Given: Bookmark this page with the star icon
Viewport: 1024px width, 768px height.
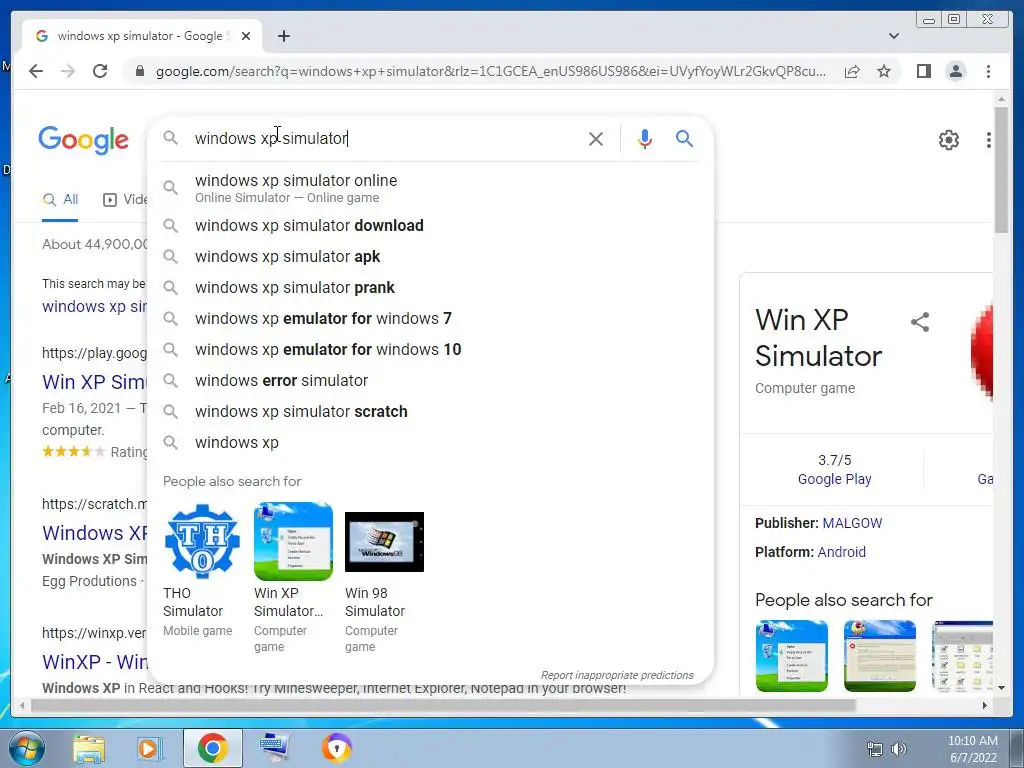Looking at the screenshot, I should pyautogui.click(x=884, y=71).
